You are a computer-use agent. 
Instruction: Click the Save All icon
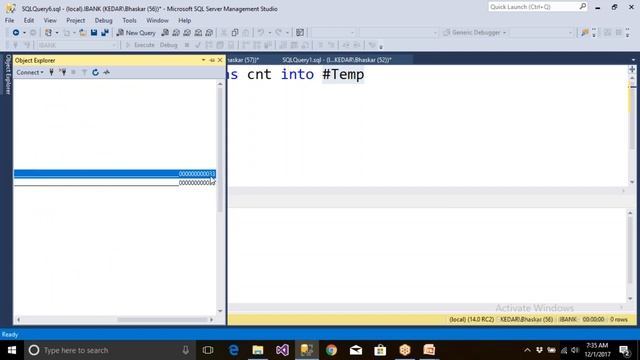coord(105,33)
